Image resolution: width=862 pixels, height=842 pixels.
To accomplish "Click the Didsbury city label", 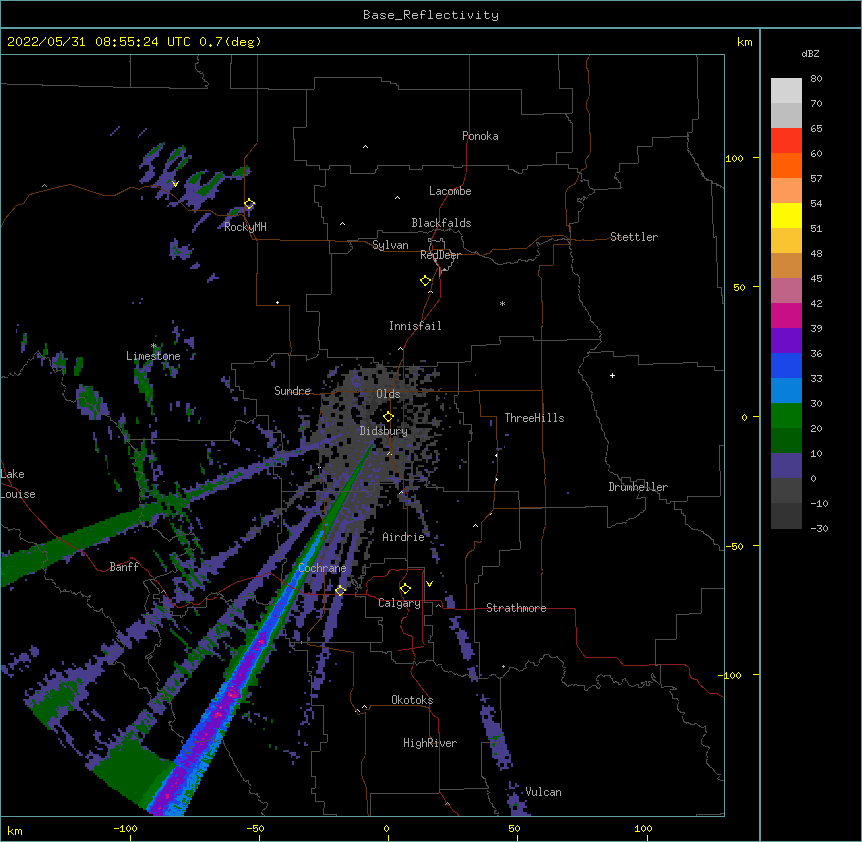I will tap(384, 431).
